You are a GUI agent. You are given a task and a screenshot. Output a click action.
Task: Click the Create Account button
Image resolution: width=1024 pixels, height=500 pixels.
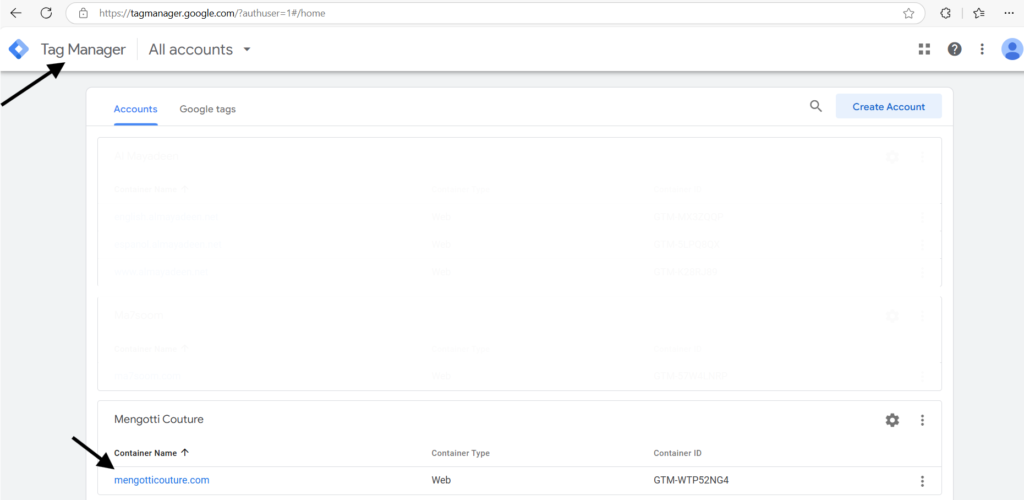coord(889,106)
